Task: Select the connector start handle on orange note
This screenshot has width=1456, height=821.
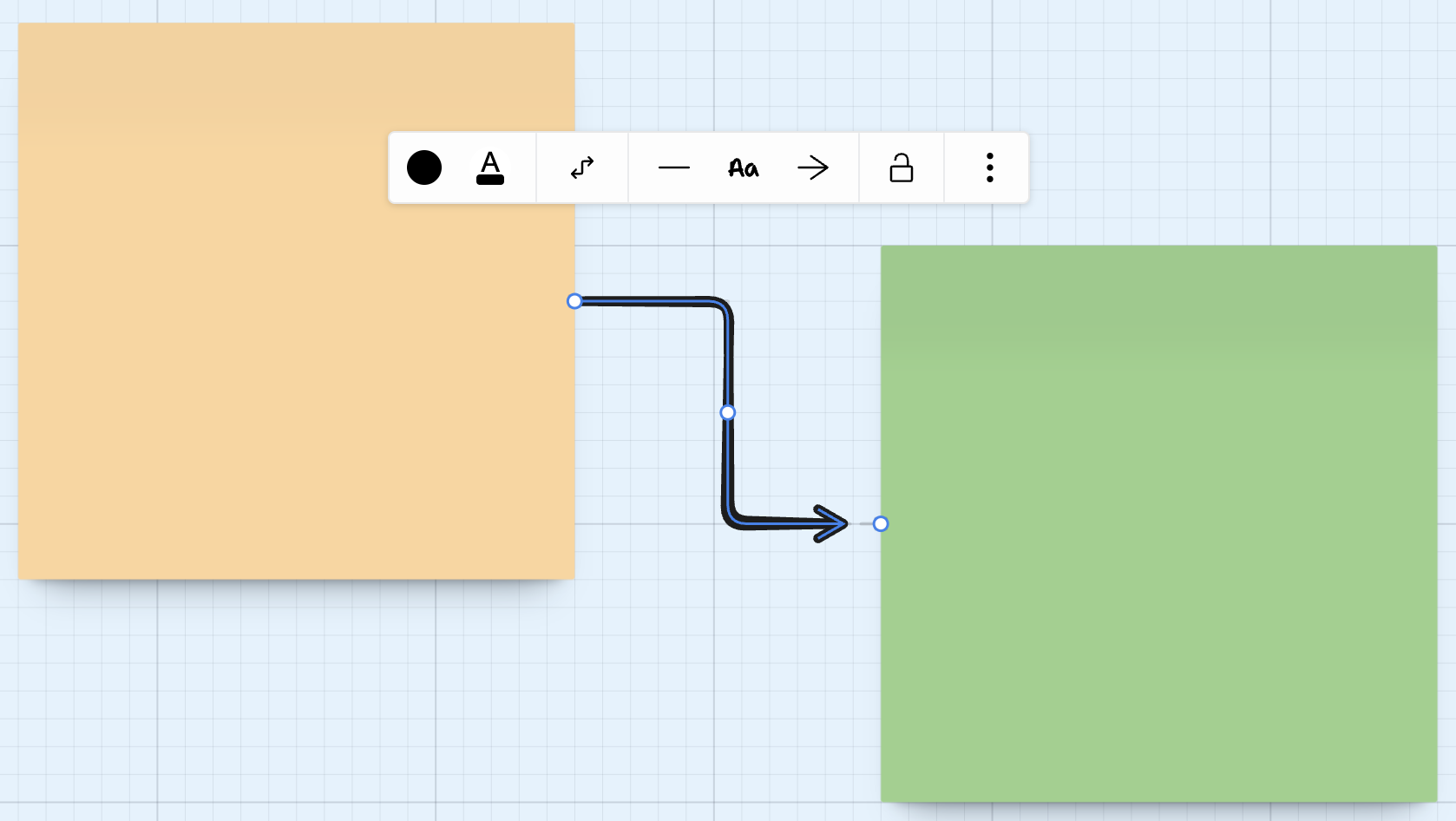Action: coord(574,301)
